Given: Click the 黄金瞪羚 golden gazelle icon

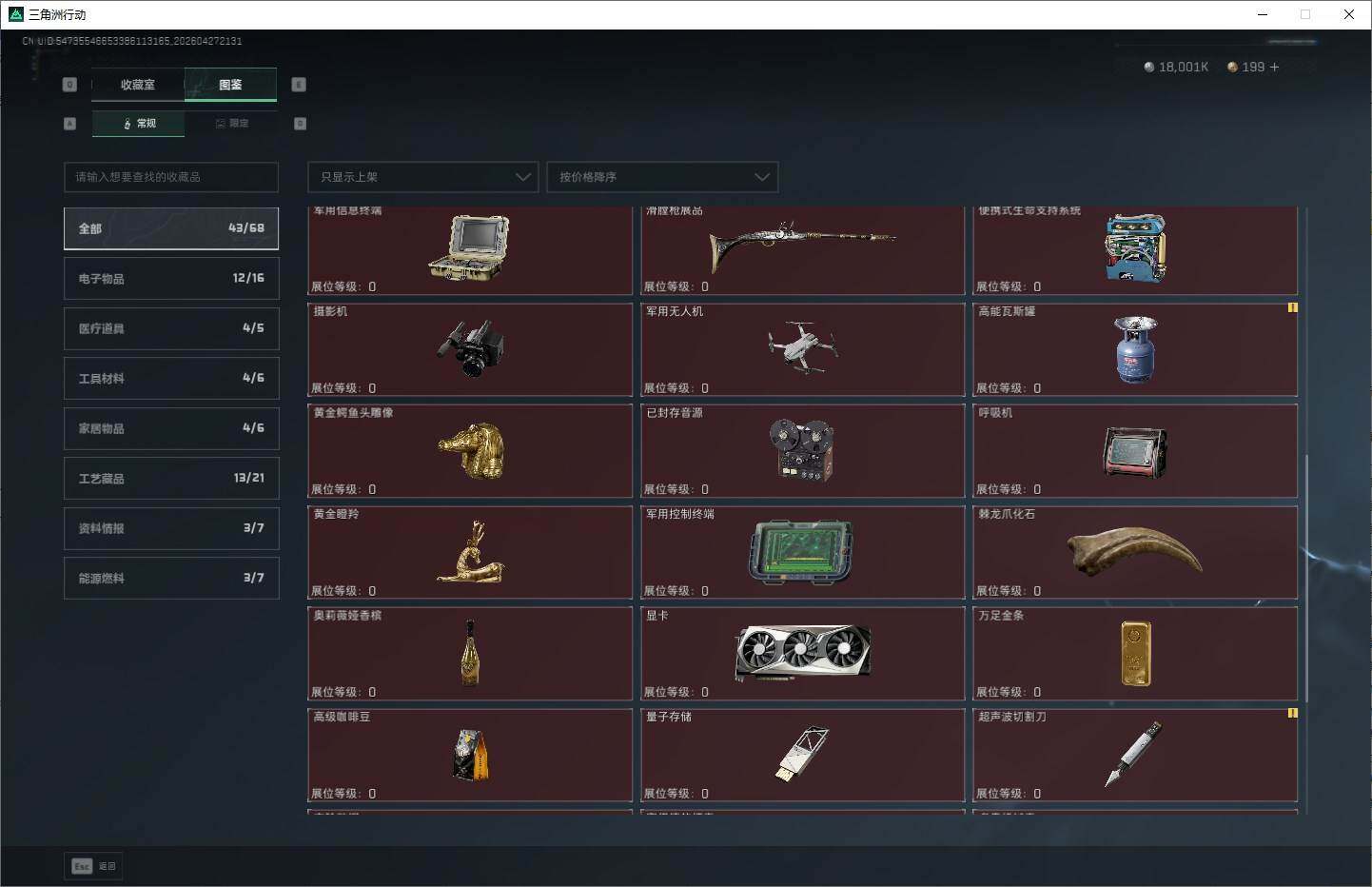Looking at the screenshot, I should point(470,552).
